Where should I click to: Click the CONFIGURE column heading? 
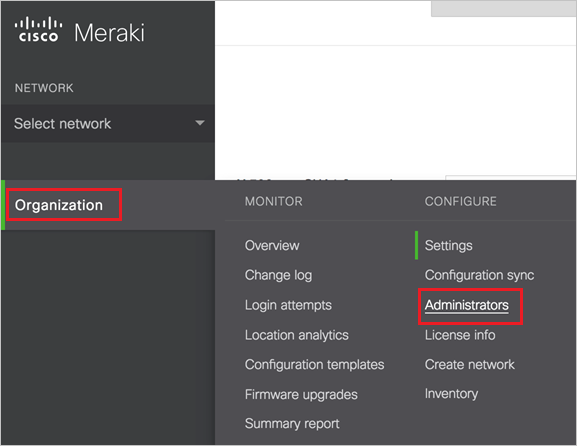click(461, 201)
